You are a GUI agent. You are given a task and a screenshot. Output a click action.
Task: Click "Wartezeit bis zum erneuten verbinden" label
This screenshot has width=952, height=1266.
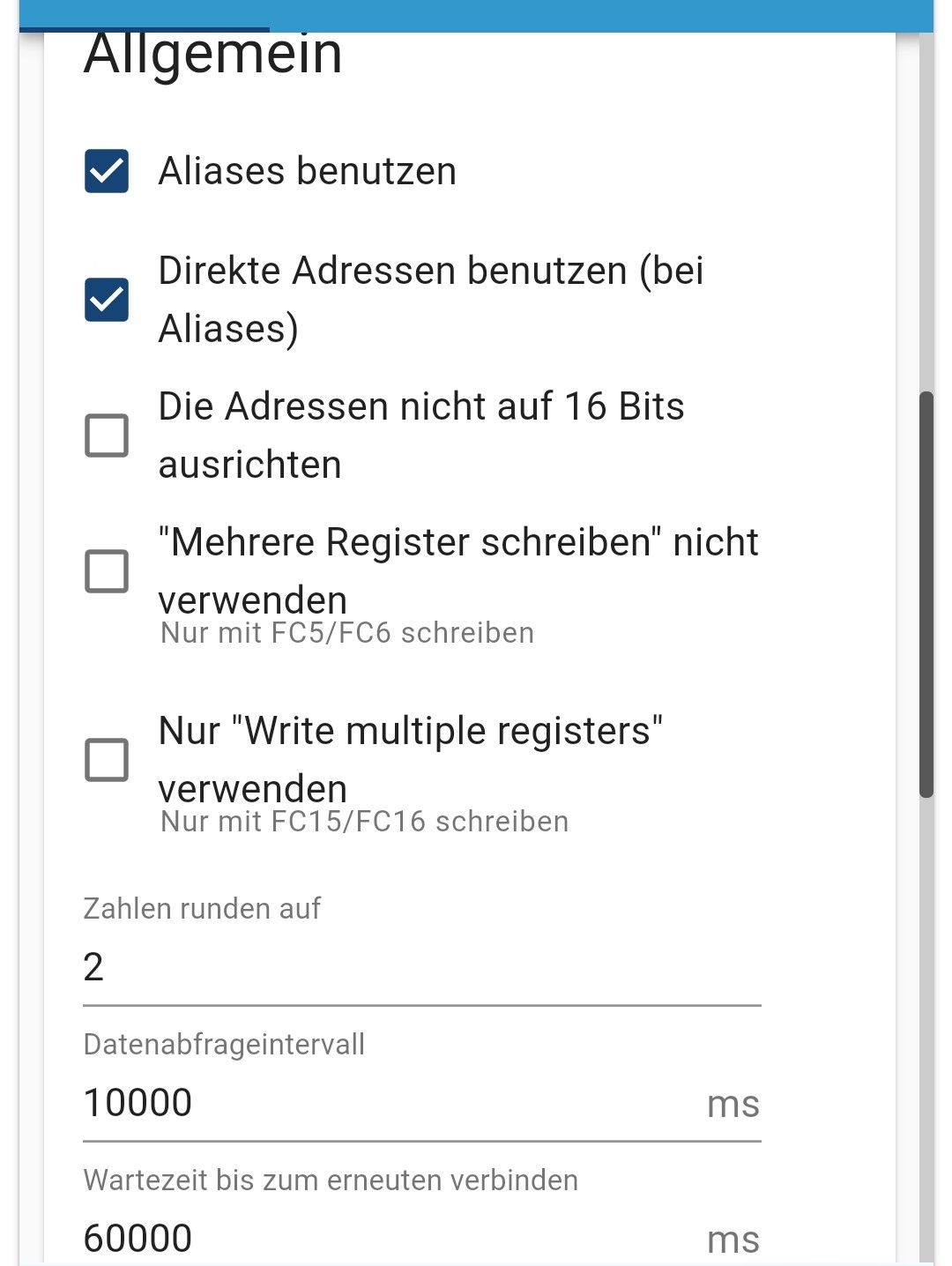(331, 1180)
